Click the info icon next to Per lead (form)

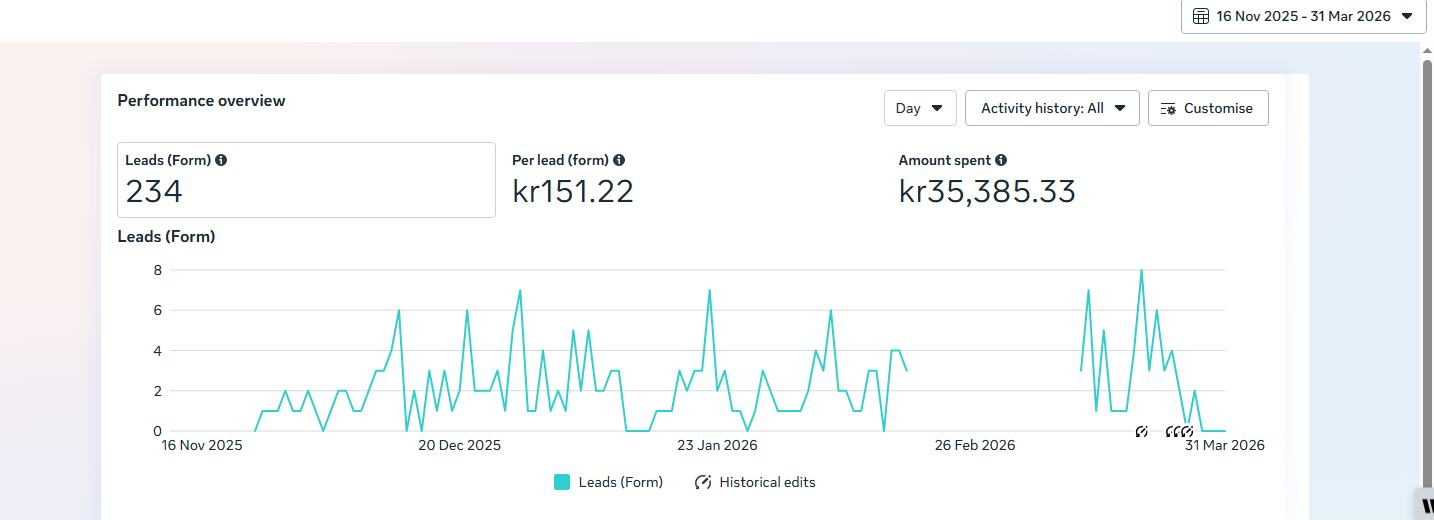coord(619,160)
